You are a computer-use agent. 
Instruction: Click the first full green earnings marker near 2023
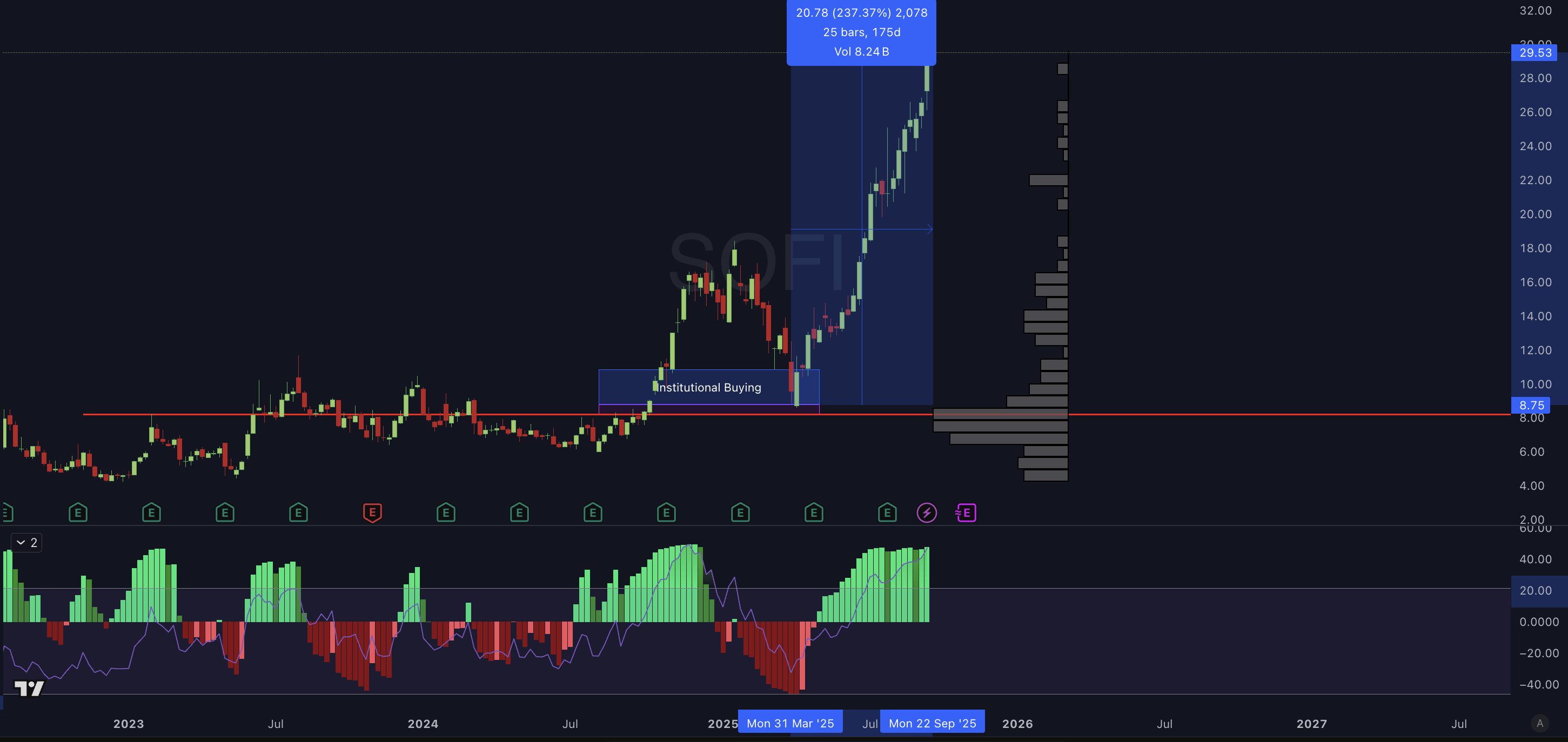click(x=78, y=512)
